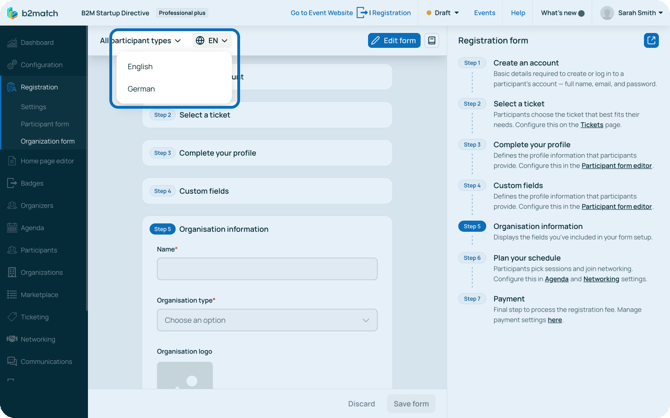Click the globe icon beside EN
This screenshot has width=670, height=418.
200,41
